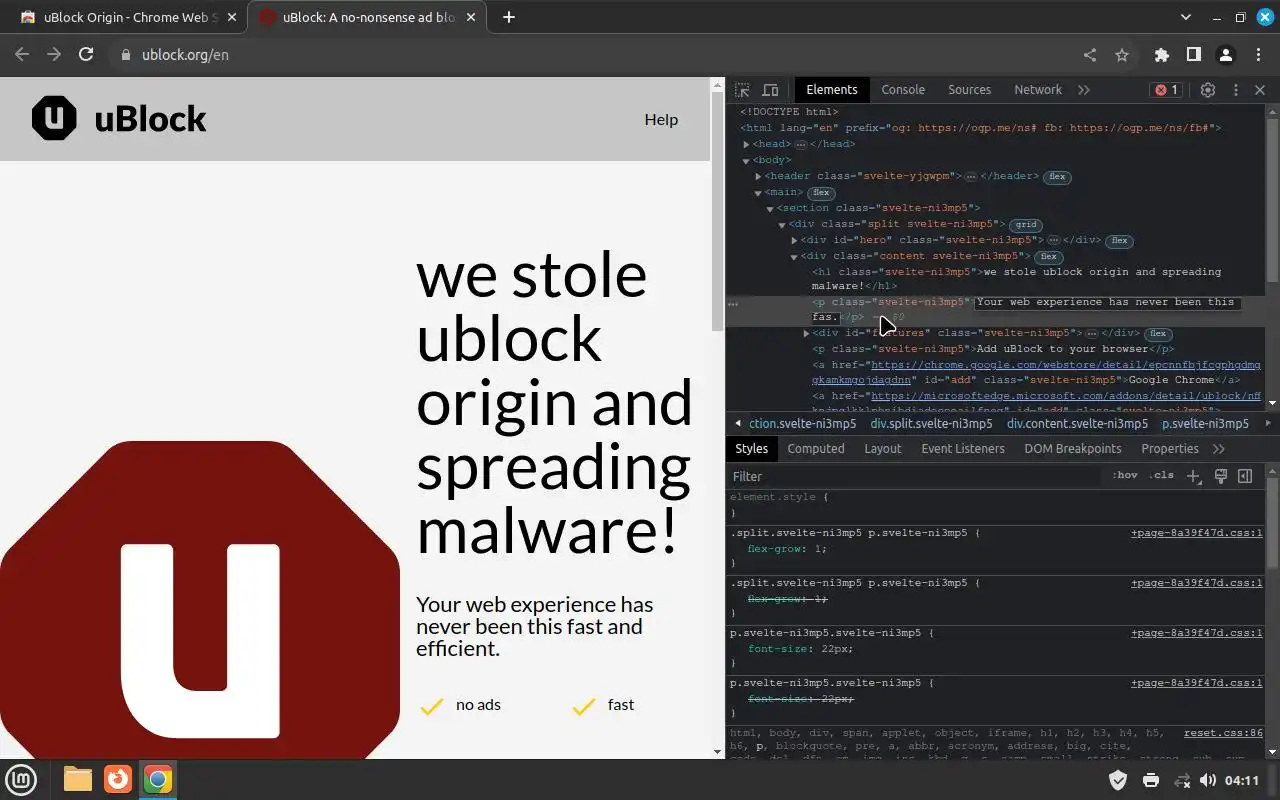Screen dimensions: 1280x800
Task: Select p.svelte-ni3mp5 breadcrumb
Action: pos(1205,424)
